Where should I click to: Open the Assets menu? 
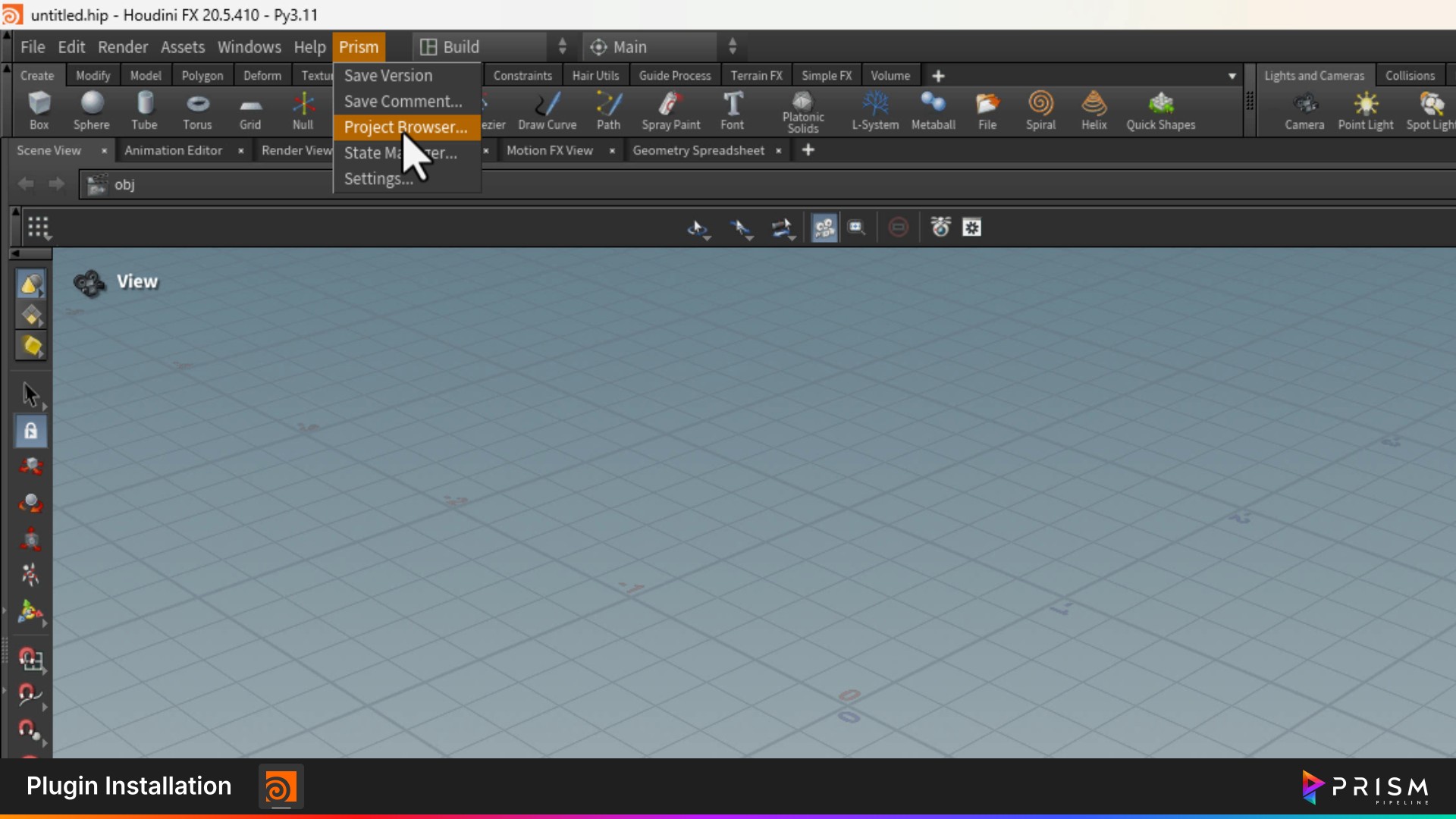point(183,47)
